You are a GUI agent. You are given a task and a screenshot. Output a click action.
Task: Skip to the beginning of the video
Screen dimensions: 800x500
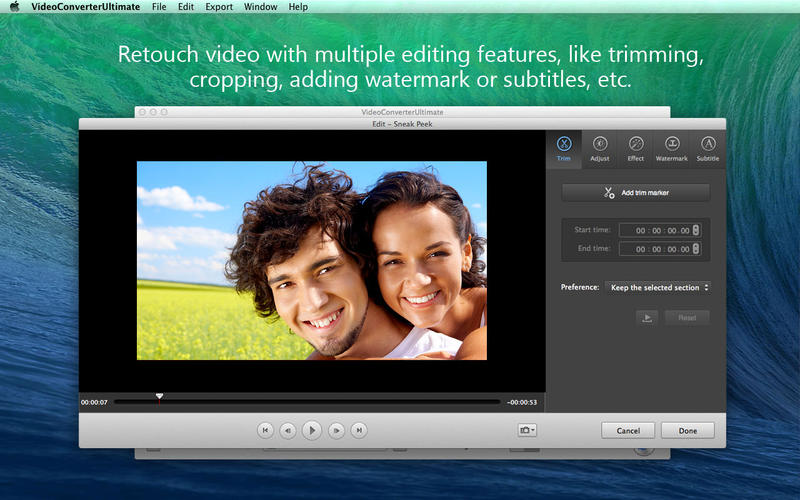coord(265,430)
